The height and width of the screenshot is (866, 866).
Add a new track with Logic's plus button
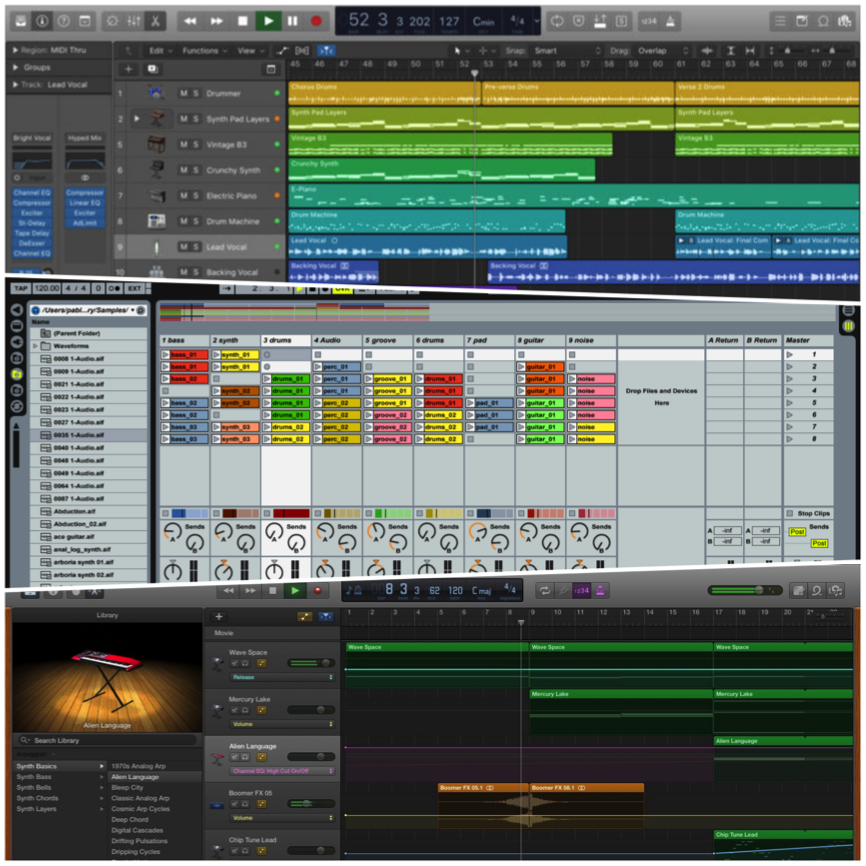[128, 69]
